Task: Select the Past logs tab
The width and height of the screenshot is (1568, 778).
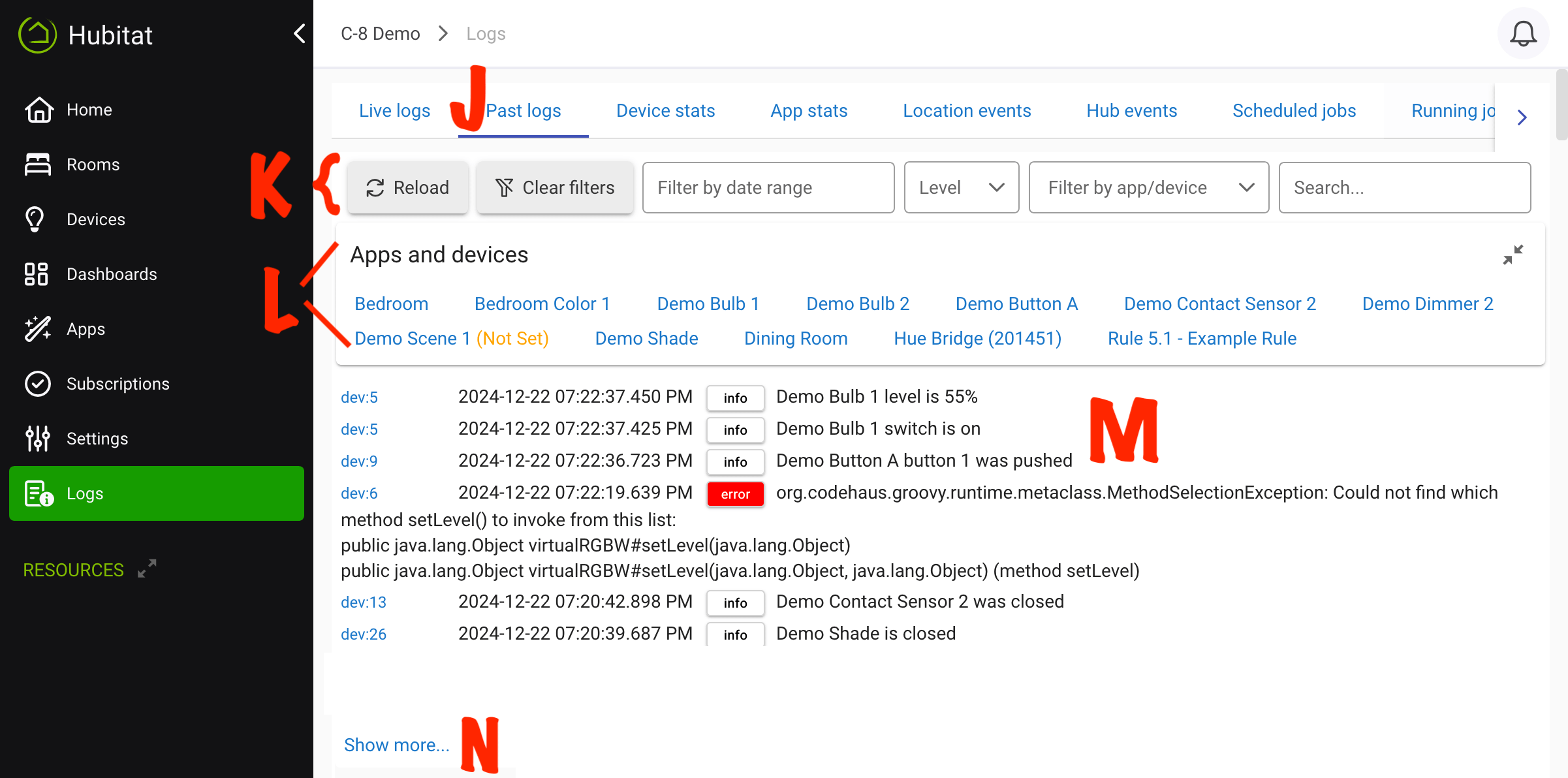Action: (x=524, y=111)
